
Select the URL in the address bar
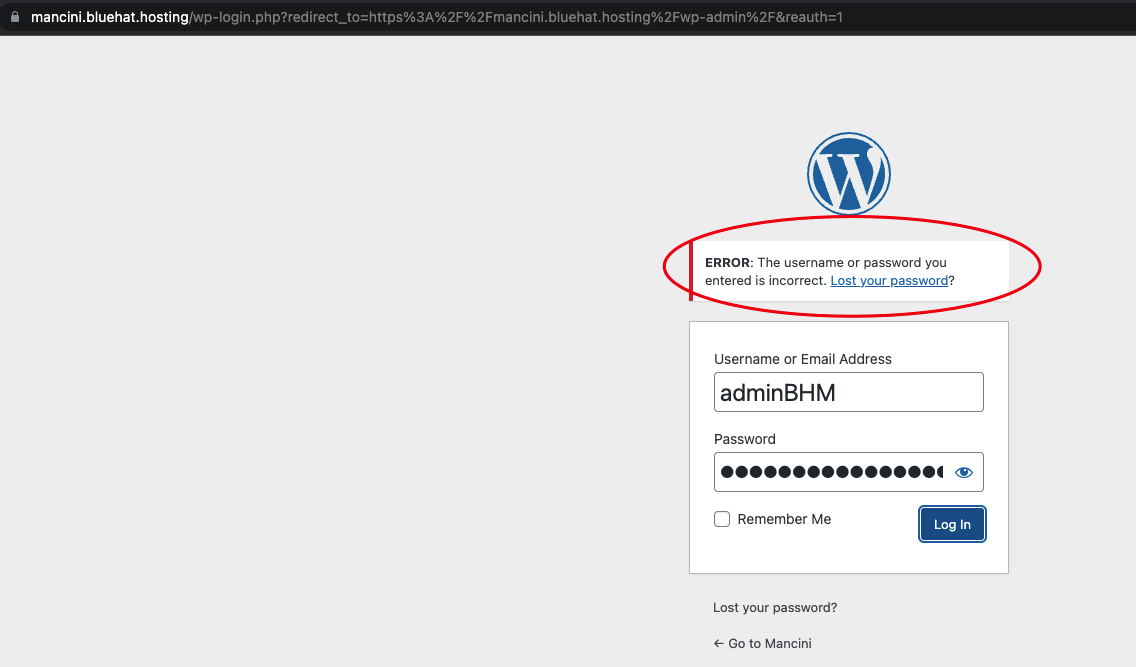[437, 17]
